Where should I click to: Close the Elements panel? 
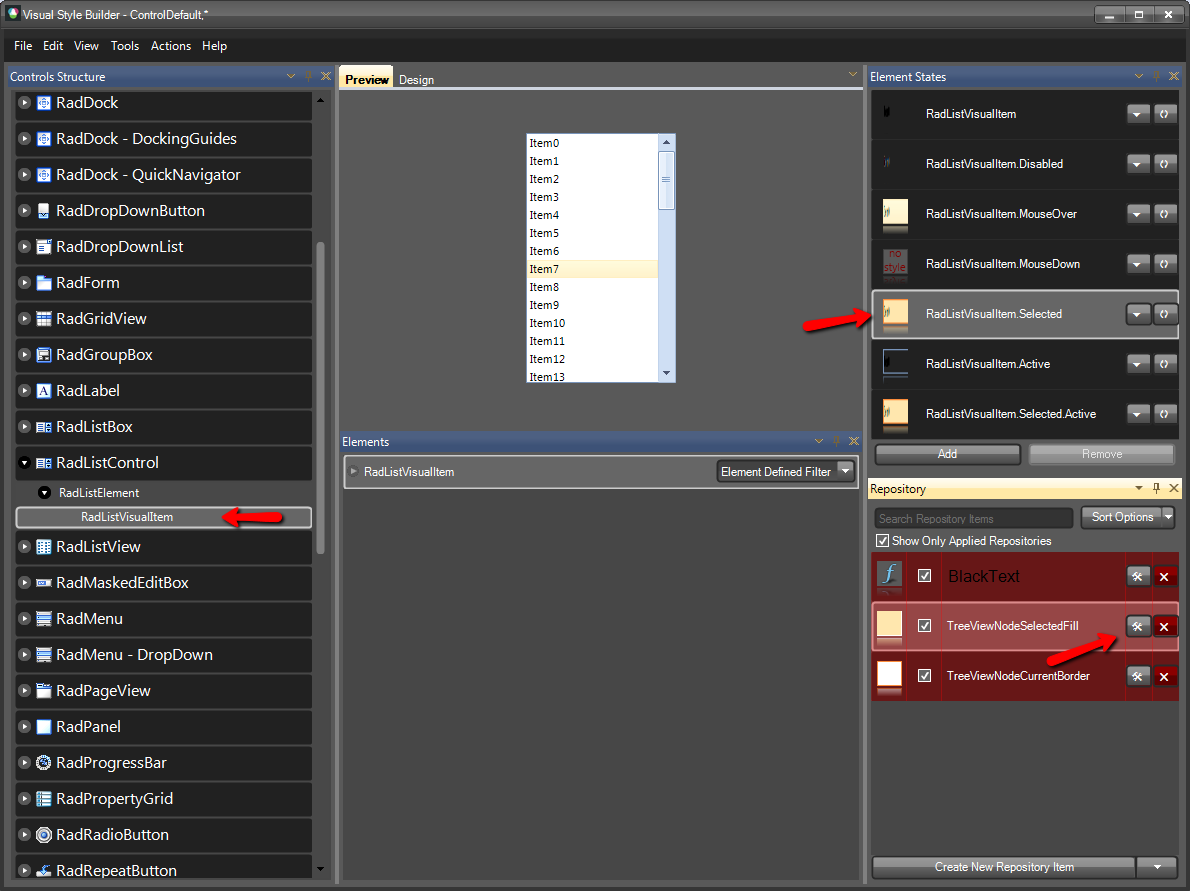[854, 441]
